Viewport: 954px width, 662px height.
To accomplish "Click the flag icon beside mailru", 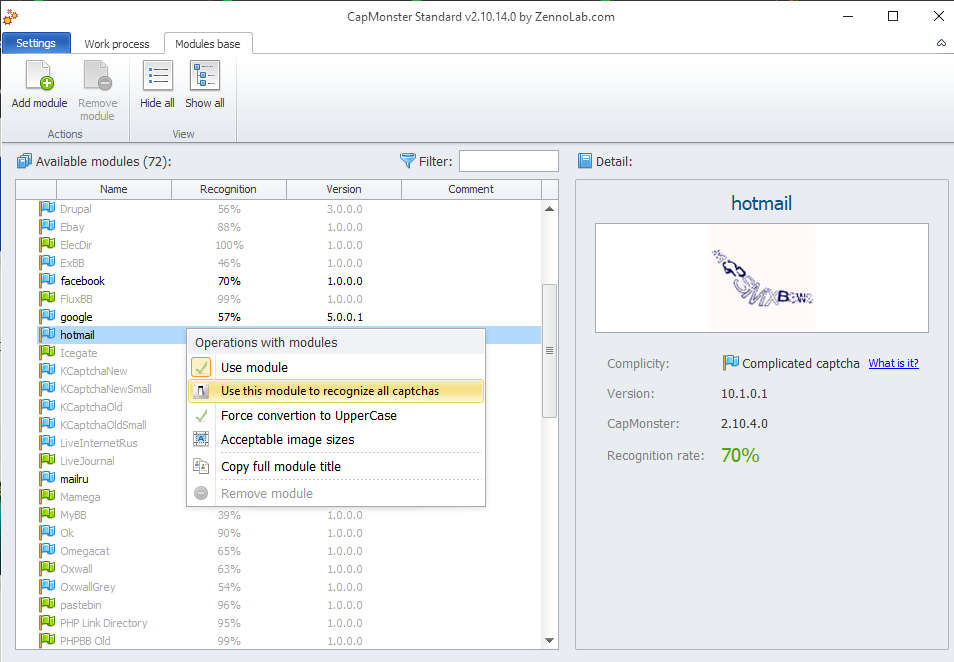I will 47,479.
